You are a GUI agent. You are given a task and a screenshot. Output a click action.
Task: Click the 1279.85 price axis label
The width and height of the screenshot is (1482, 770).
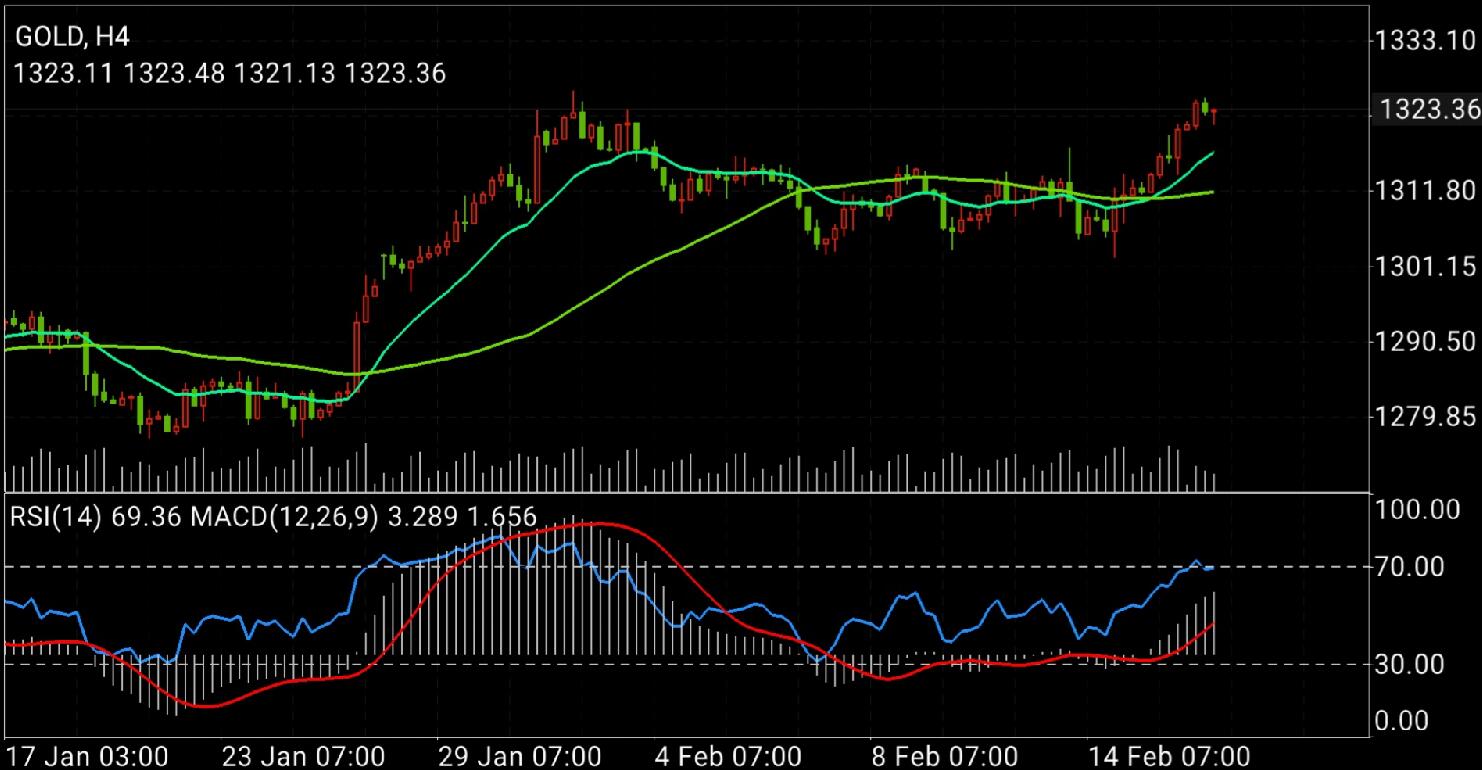[x=1426, y=416]
